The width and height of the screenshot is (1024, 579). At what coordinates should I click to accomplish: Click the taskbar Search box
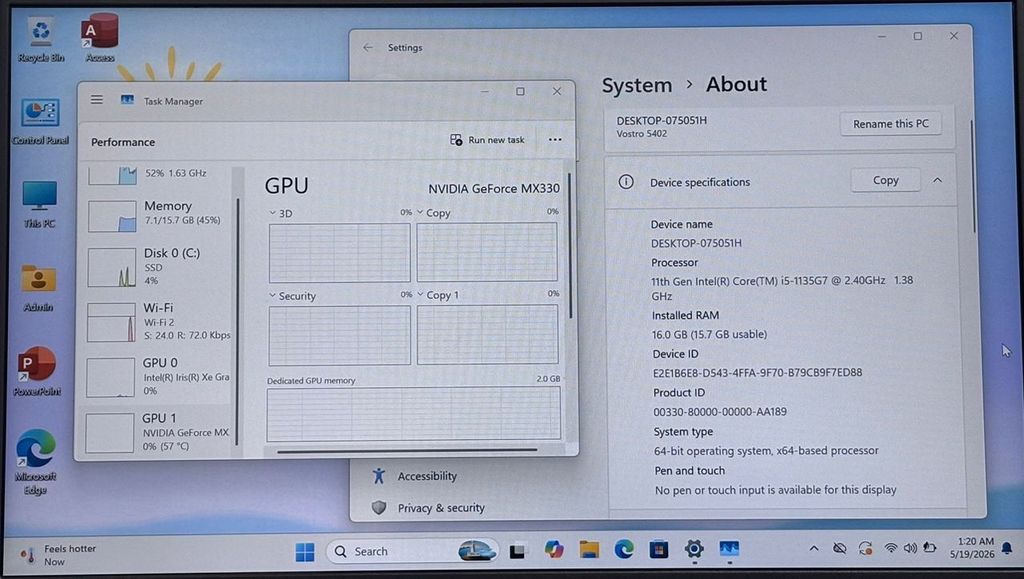[411, 552]
